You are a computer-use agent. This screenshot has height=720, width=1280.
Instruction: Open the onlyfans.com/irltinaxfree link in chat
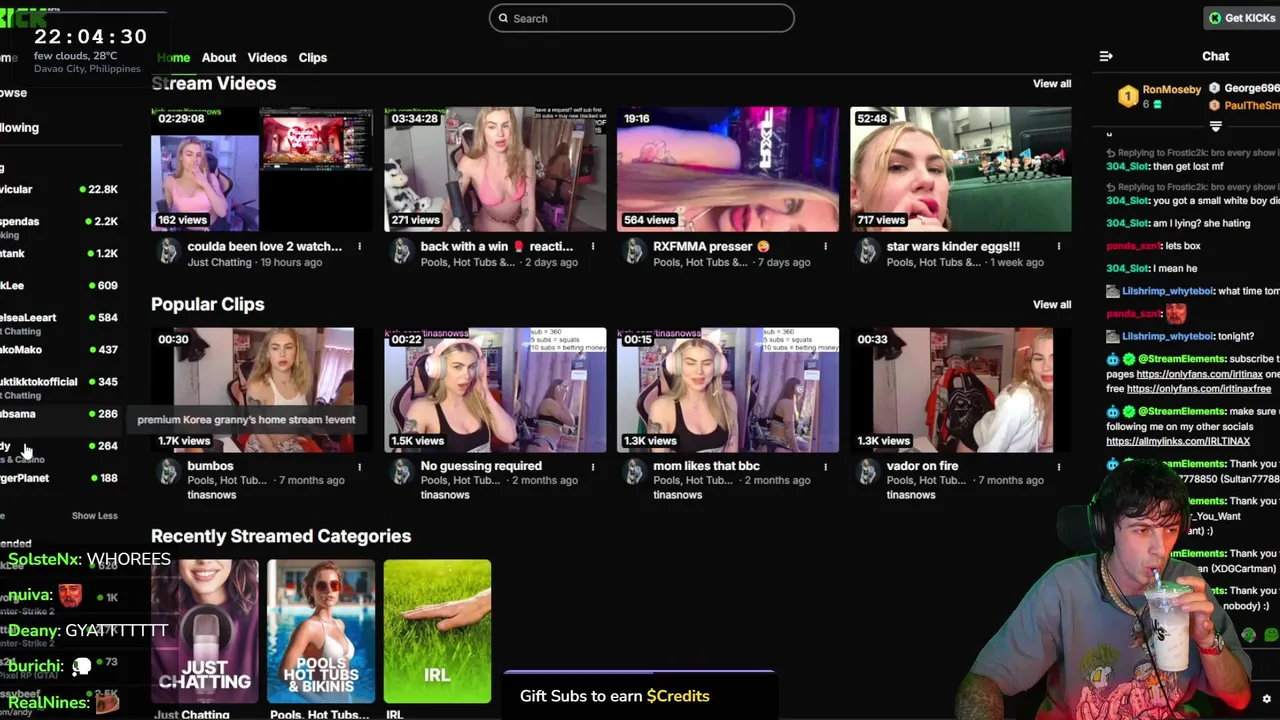(1199, 389)
